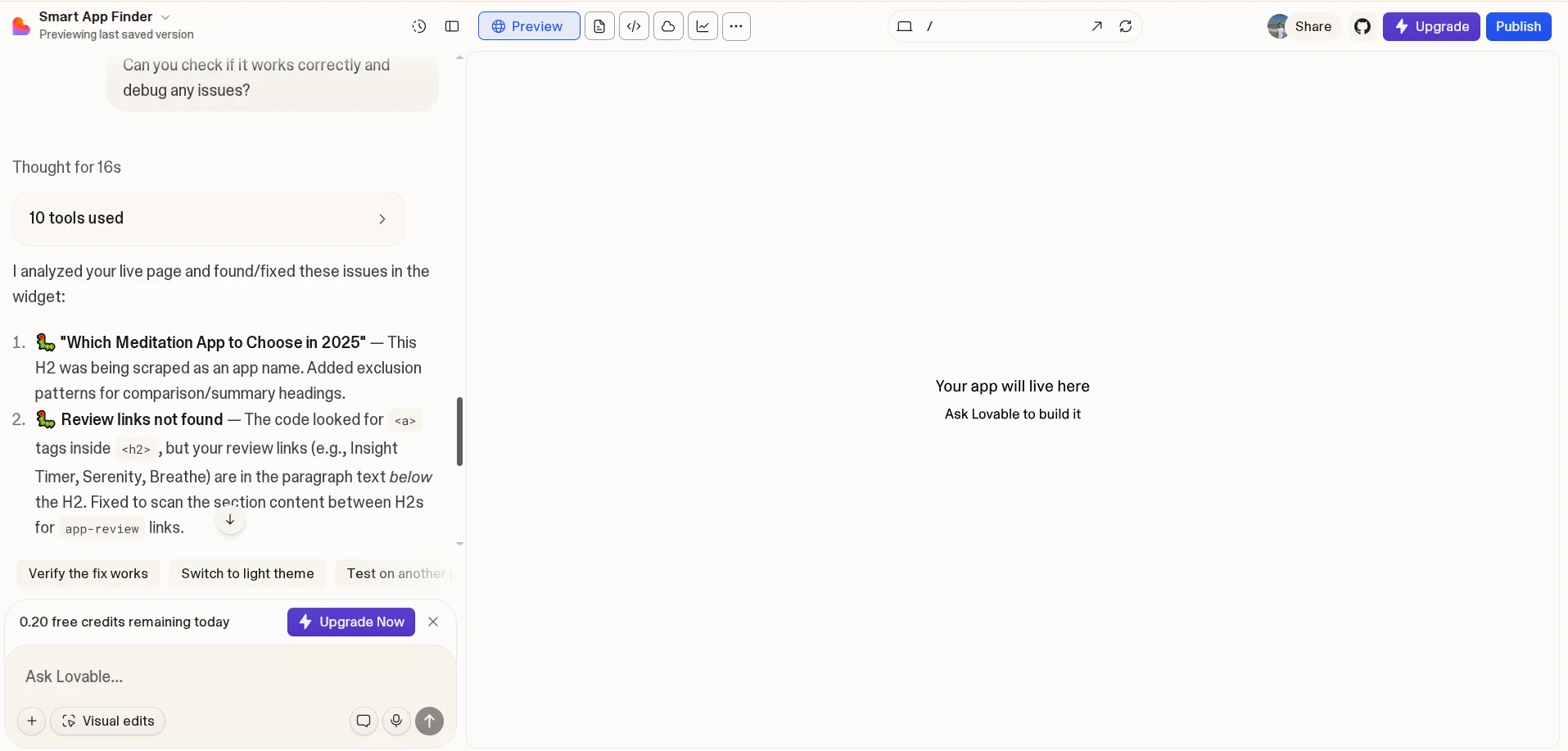This screenshot has height=751, width=1568.
Task: Open the file view icon next to Preview
Action: point(600,26)
